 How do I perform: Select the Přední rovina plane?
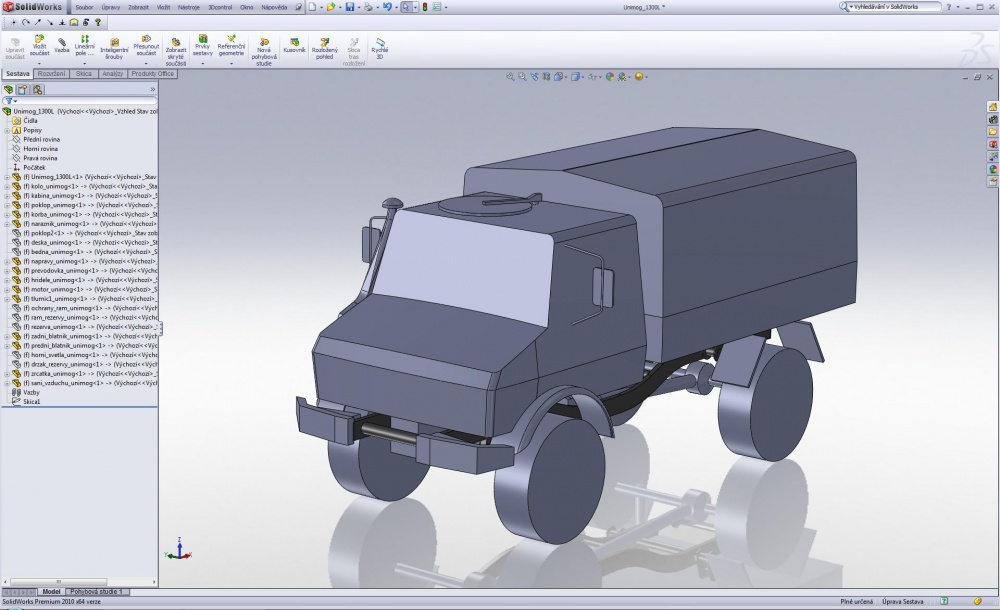41,139
